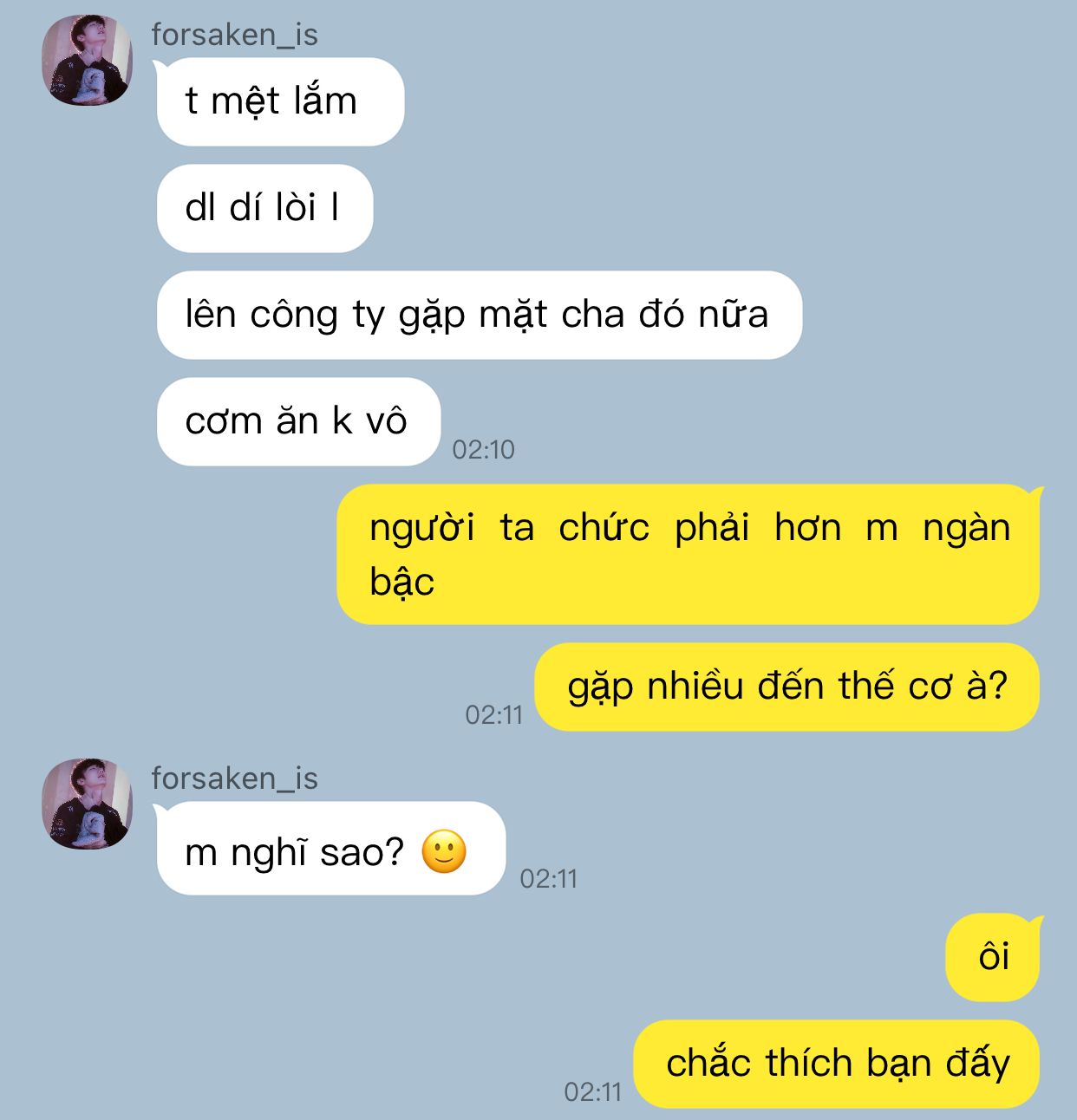Tap the word 'bậc' in the yellow bubble
The height and width of the screenshot is (1120, 1077).
(x=401, y=582)
